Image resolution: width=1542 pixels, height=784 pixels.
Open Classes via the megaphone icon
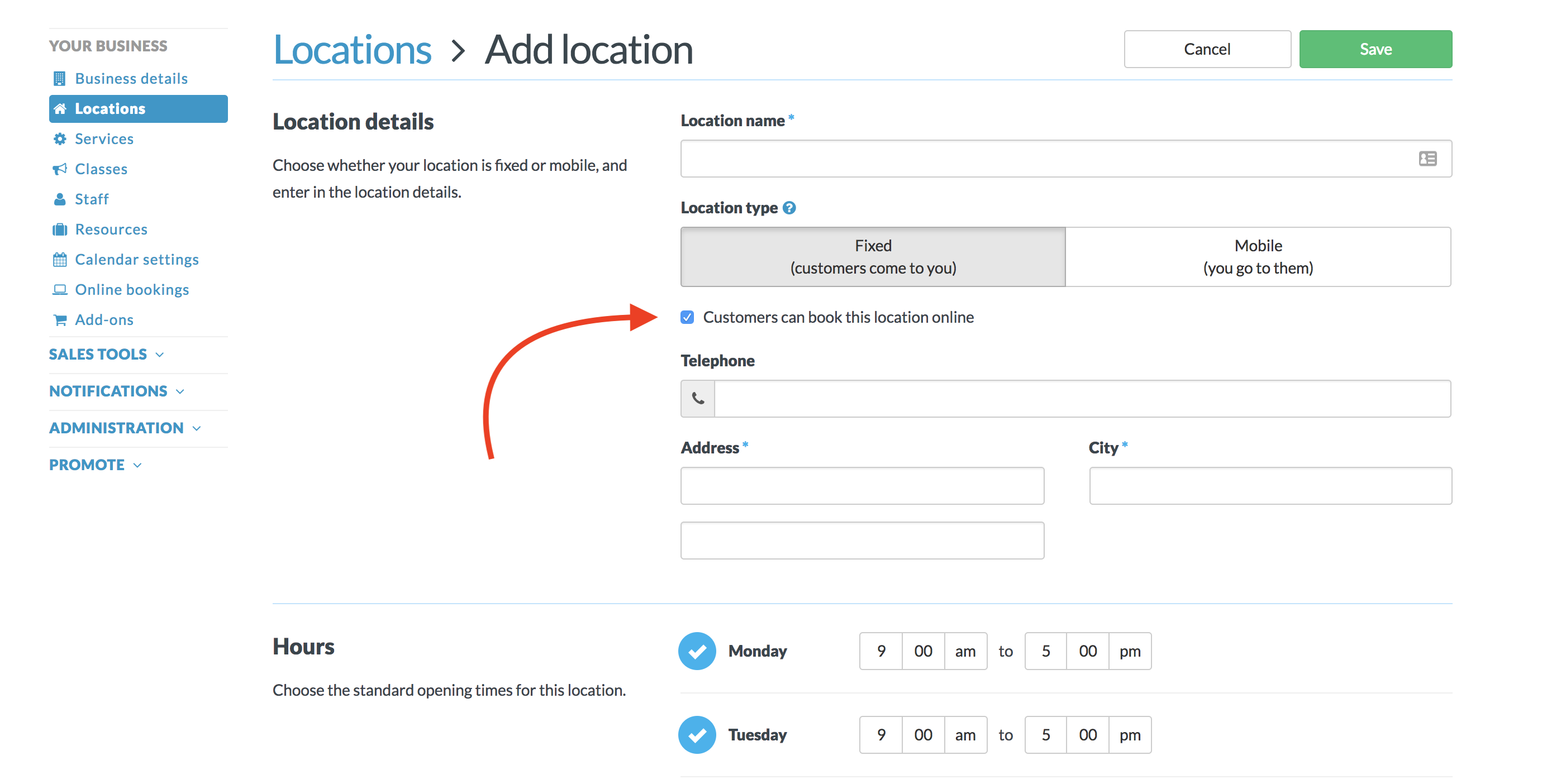(x=60, y=169)
